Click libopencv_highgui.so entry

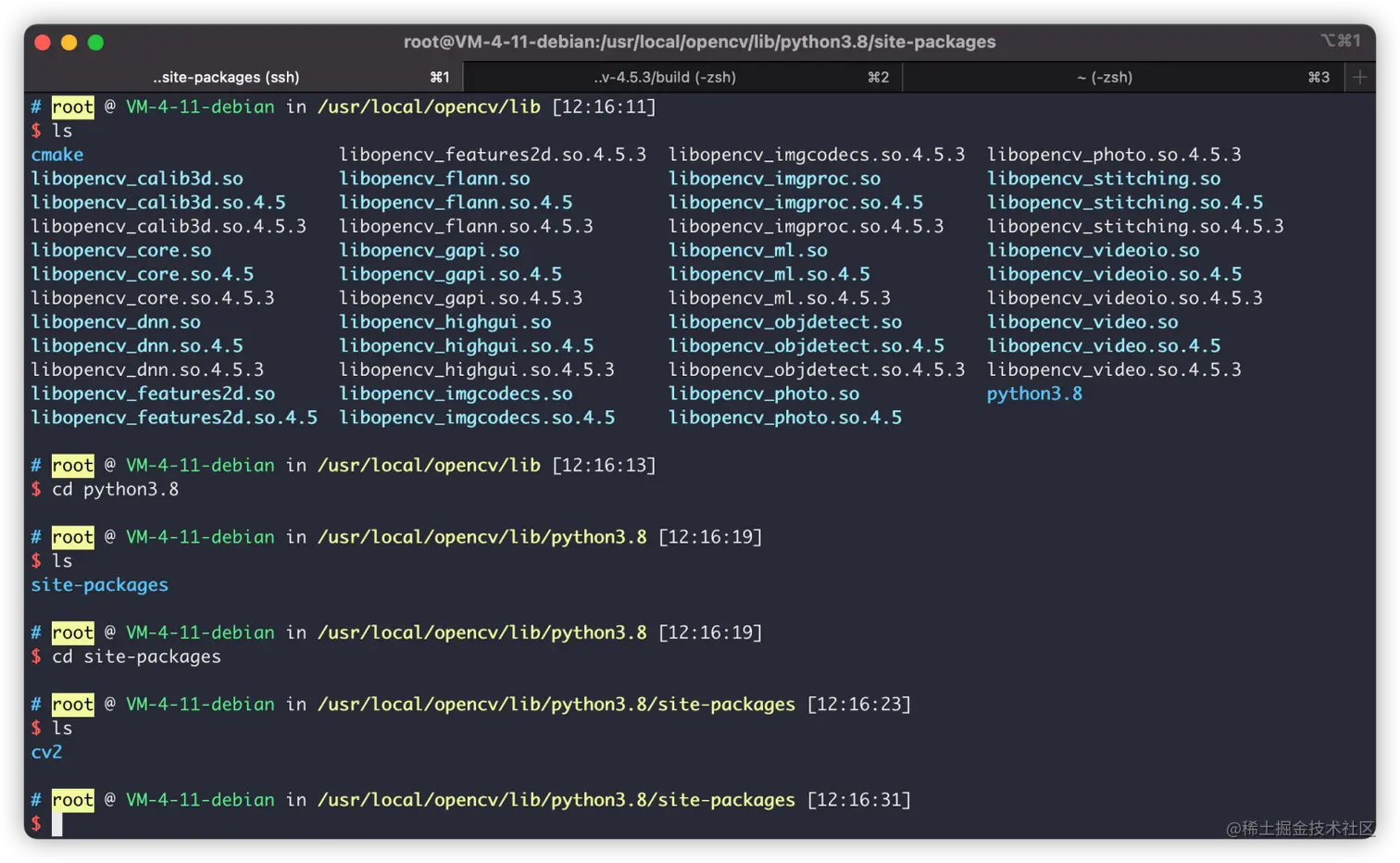pyautogui.click(x=444, y=322)
